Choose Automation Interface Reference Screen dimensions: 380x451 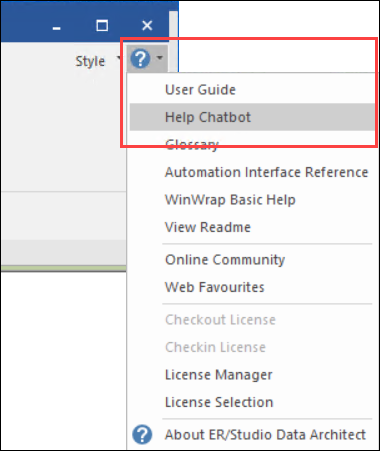[x=252, y=172]
